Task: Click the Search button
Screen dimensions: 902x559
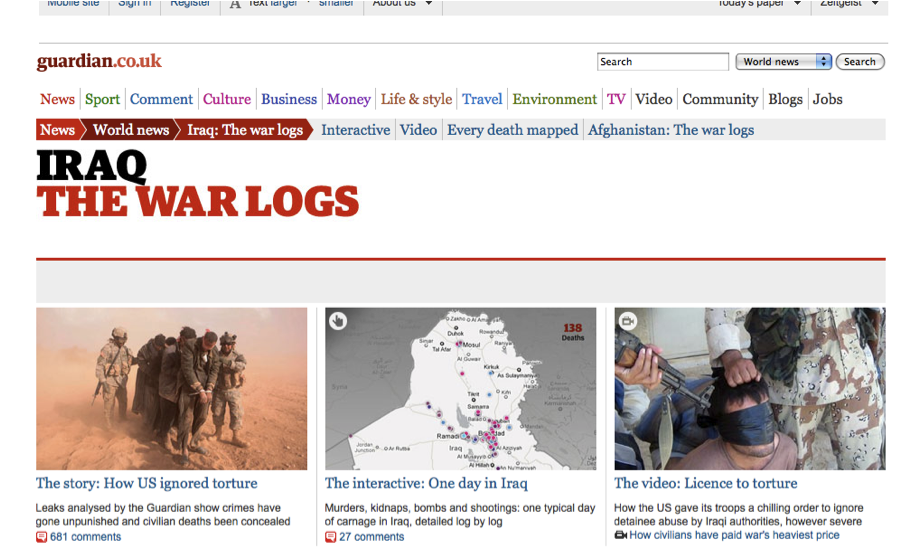Action: [860, 62]
